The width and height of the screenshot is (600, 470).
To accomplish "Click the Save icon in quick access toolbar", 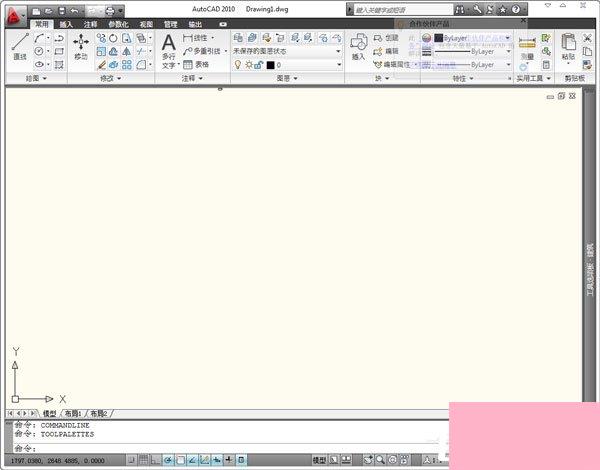I will coord(62,11).
